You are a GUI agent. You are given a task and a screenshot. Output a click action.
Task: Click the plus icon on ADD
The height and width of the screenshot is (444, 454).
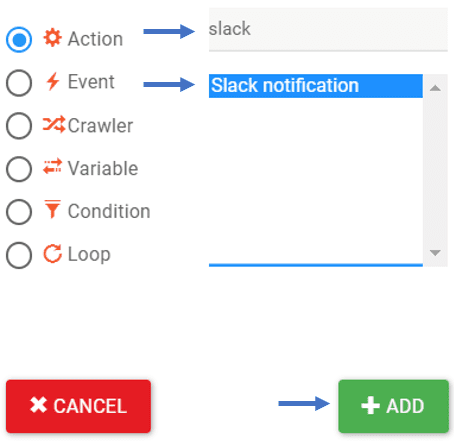[x=370, y=405]
